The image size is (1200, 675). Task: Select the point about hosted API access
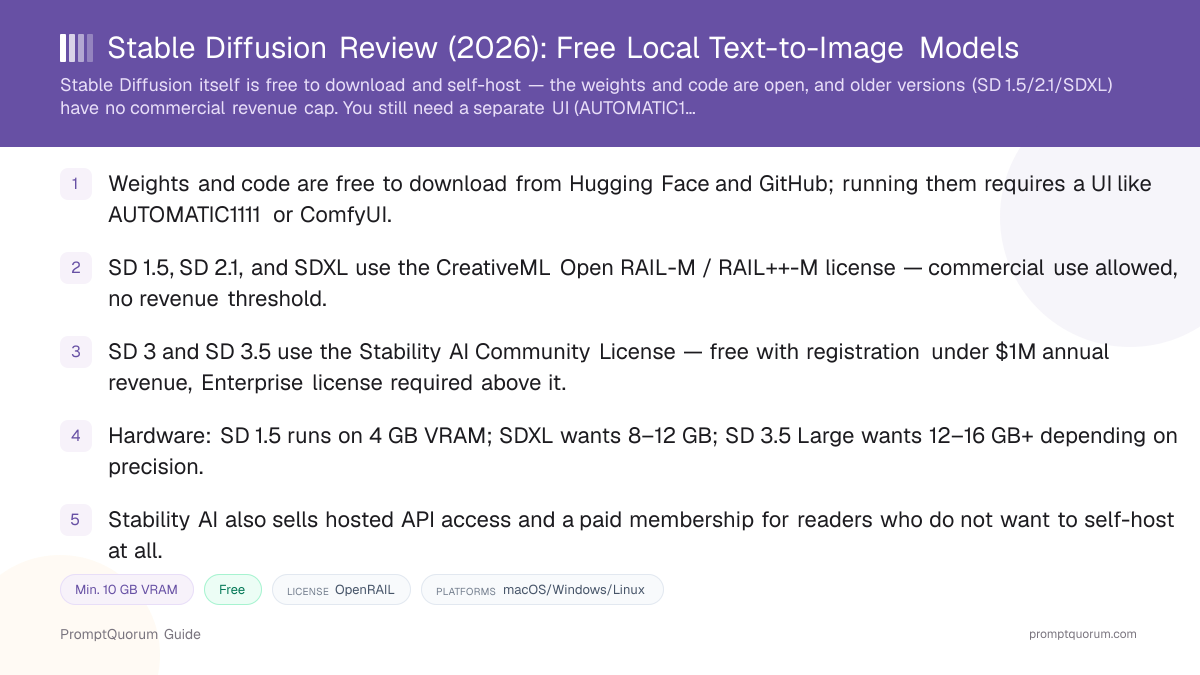coord(641,535)
